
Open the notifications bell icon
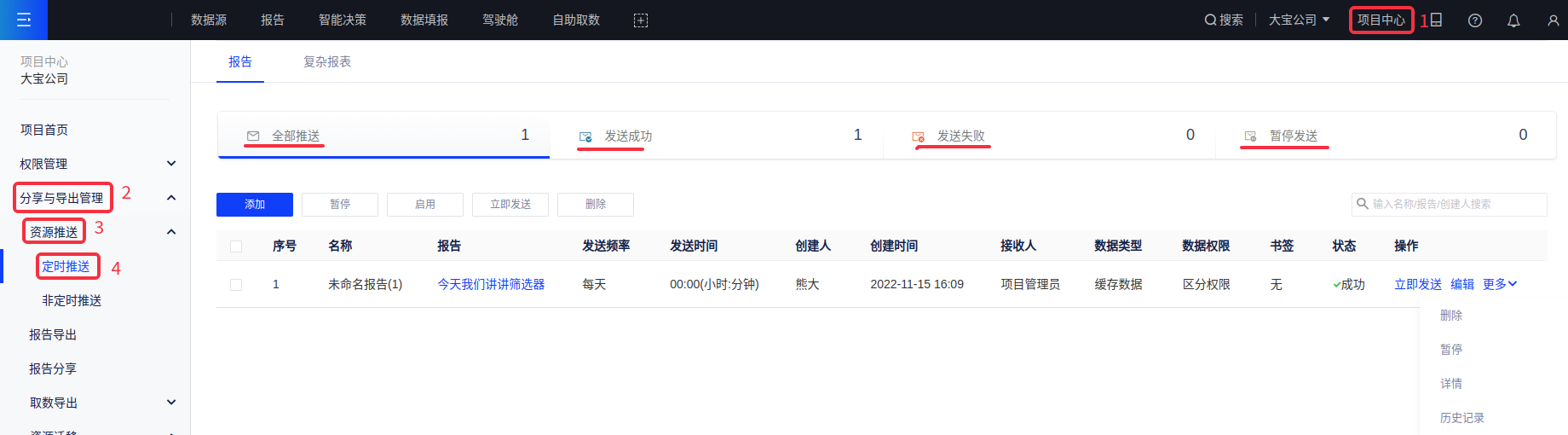point(1513,20)
